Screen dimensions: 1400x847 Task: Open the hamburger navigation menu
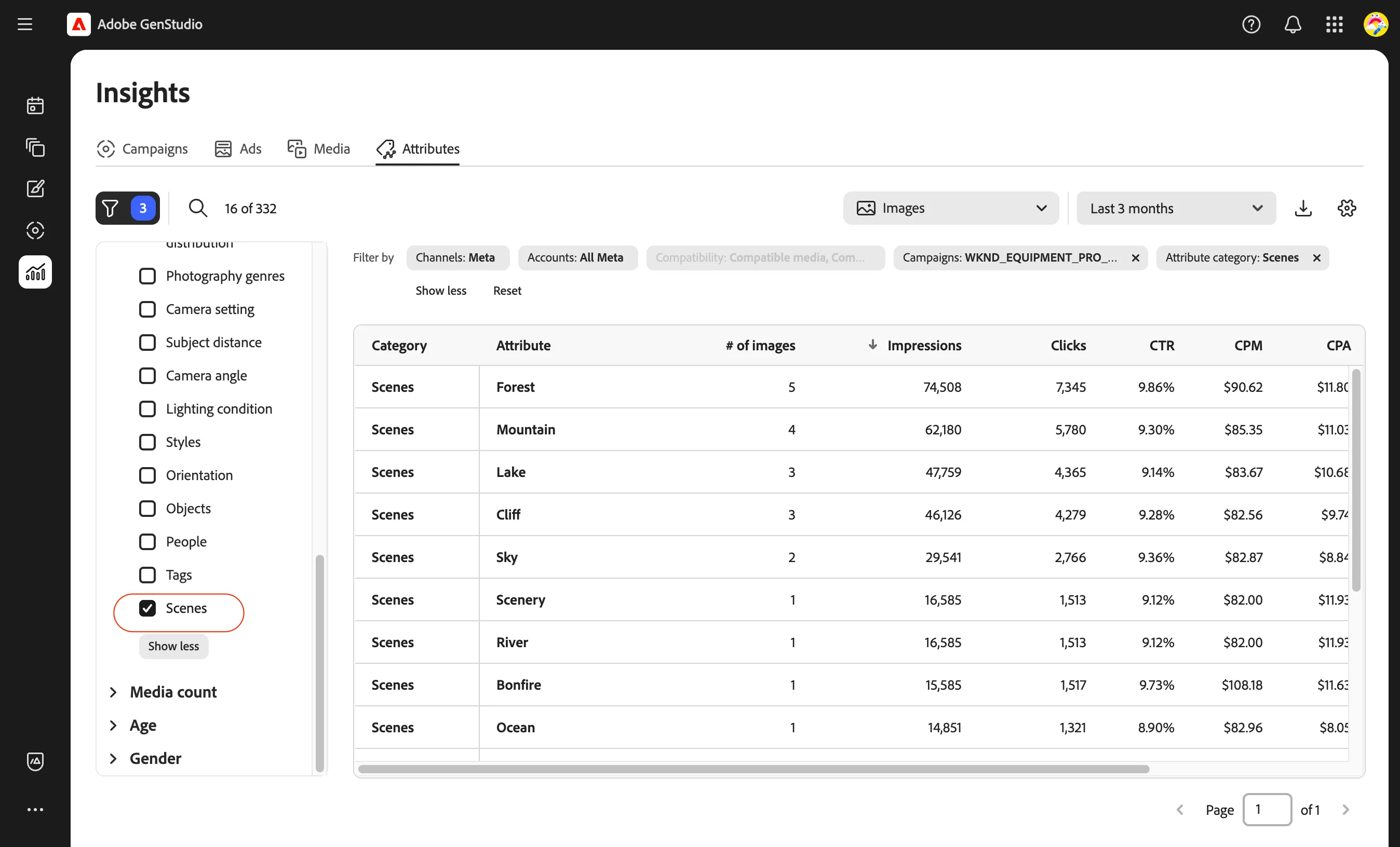25,24
